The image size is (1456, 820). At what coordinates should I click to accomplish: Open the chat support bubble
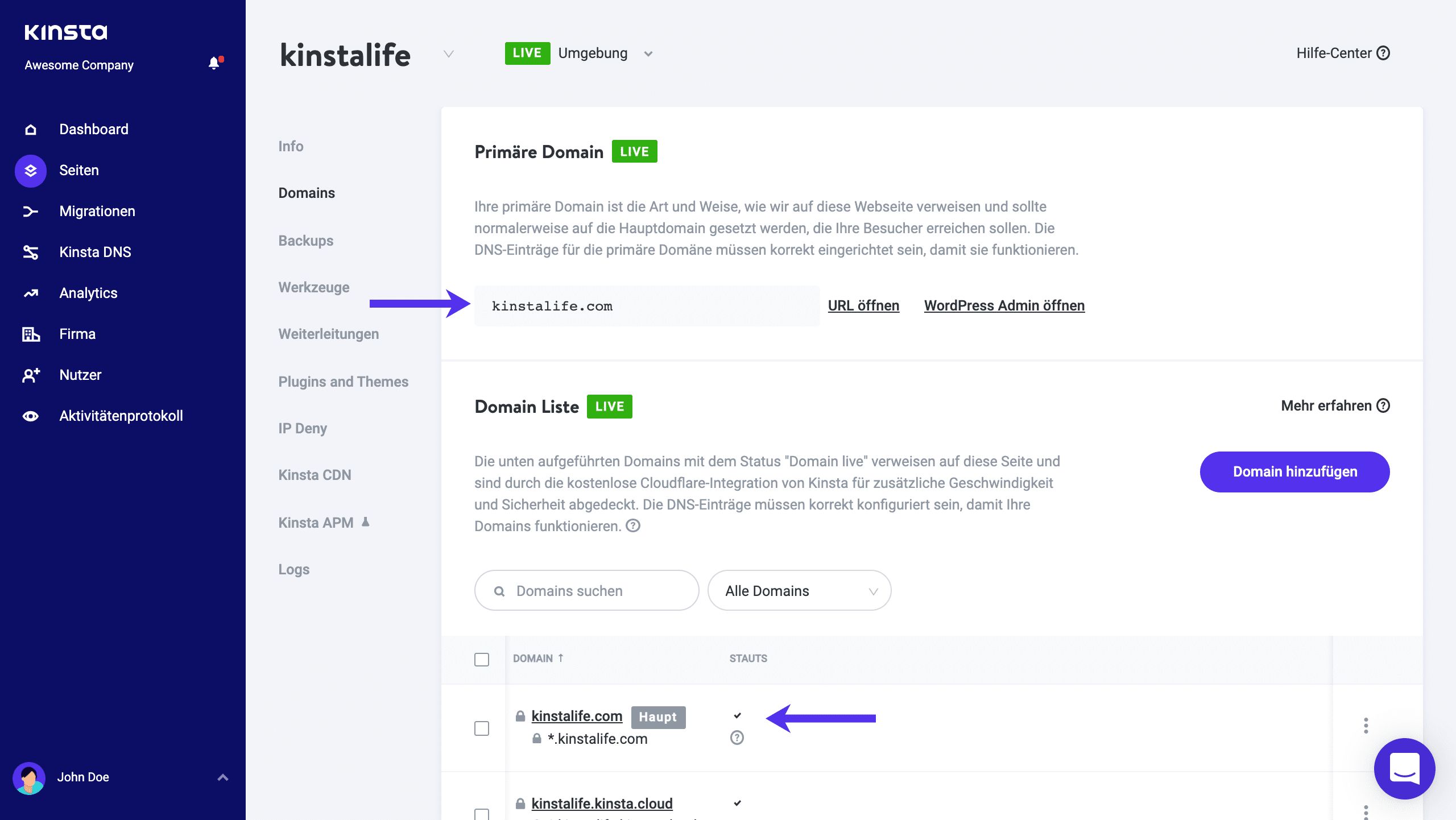click(1404, 768)
